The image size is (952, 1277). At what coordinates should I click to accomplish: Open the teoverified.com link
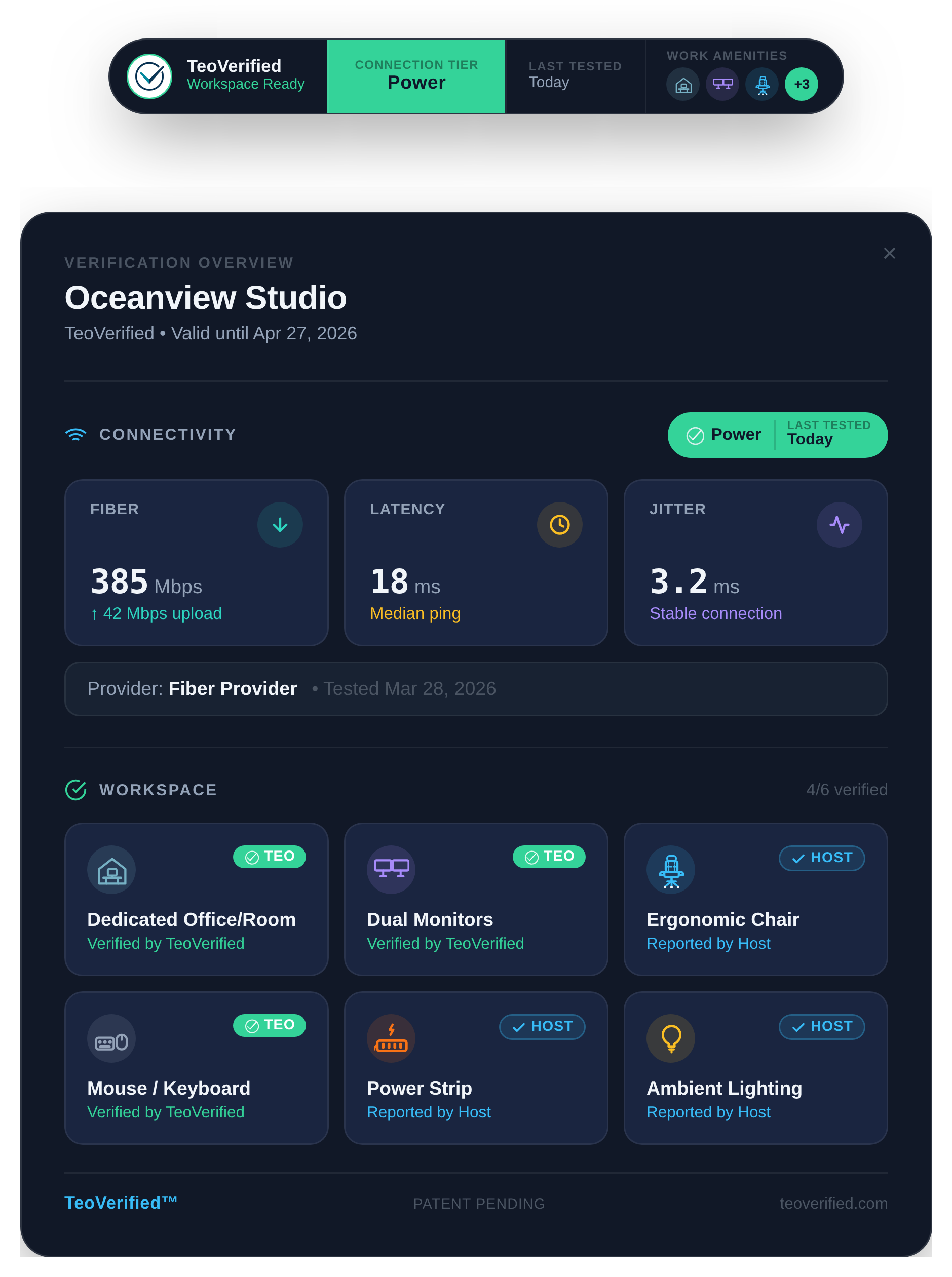coord(833,1203)
